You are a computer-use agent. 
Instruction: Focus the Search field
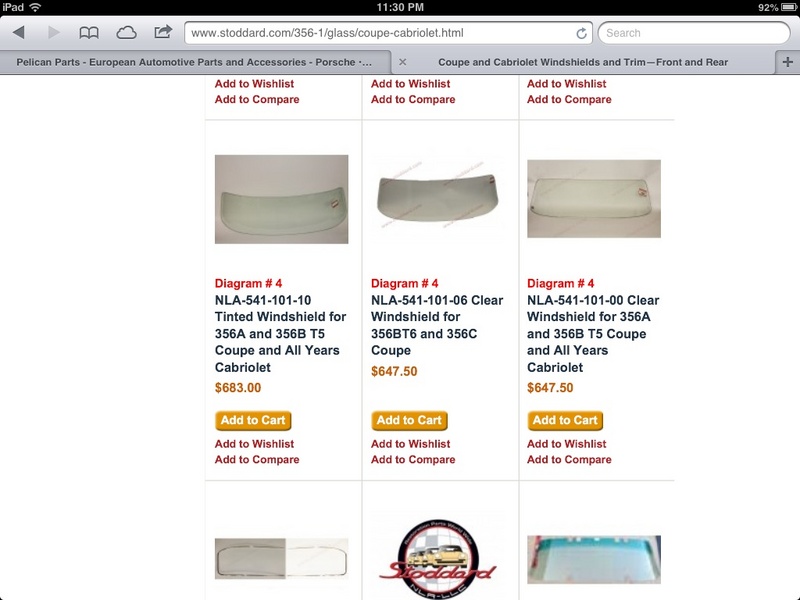pos(694,33)
